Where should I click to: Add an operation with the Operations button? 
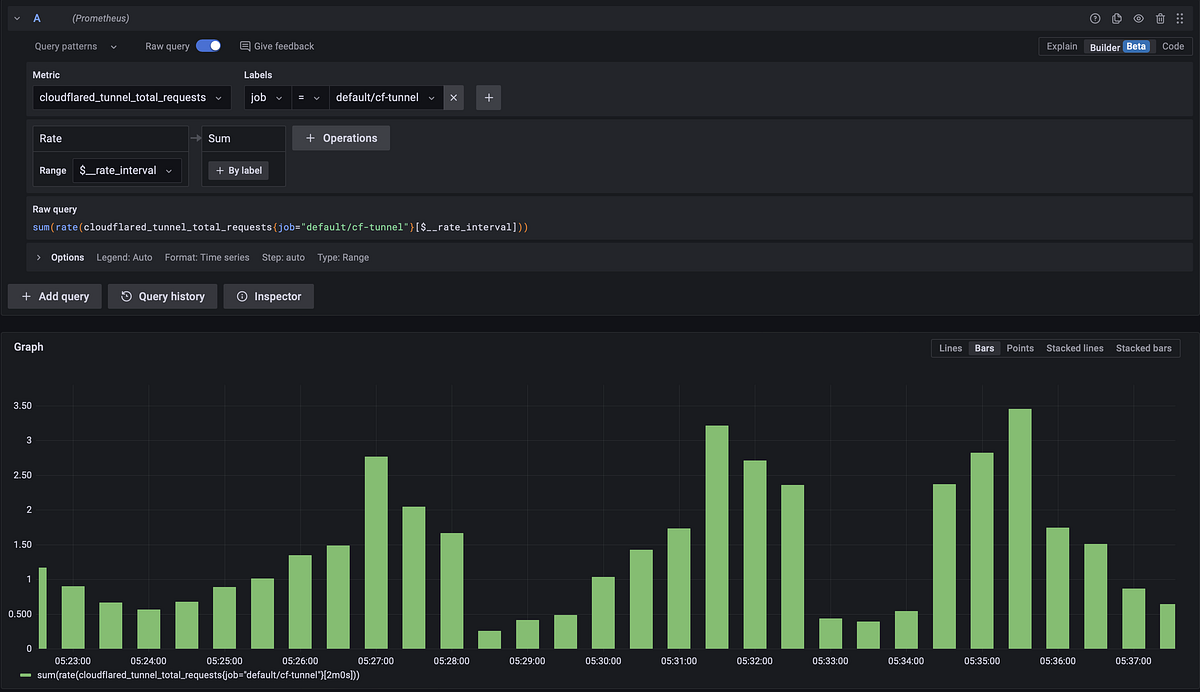tap(341, 137)
